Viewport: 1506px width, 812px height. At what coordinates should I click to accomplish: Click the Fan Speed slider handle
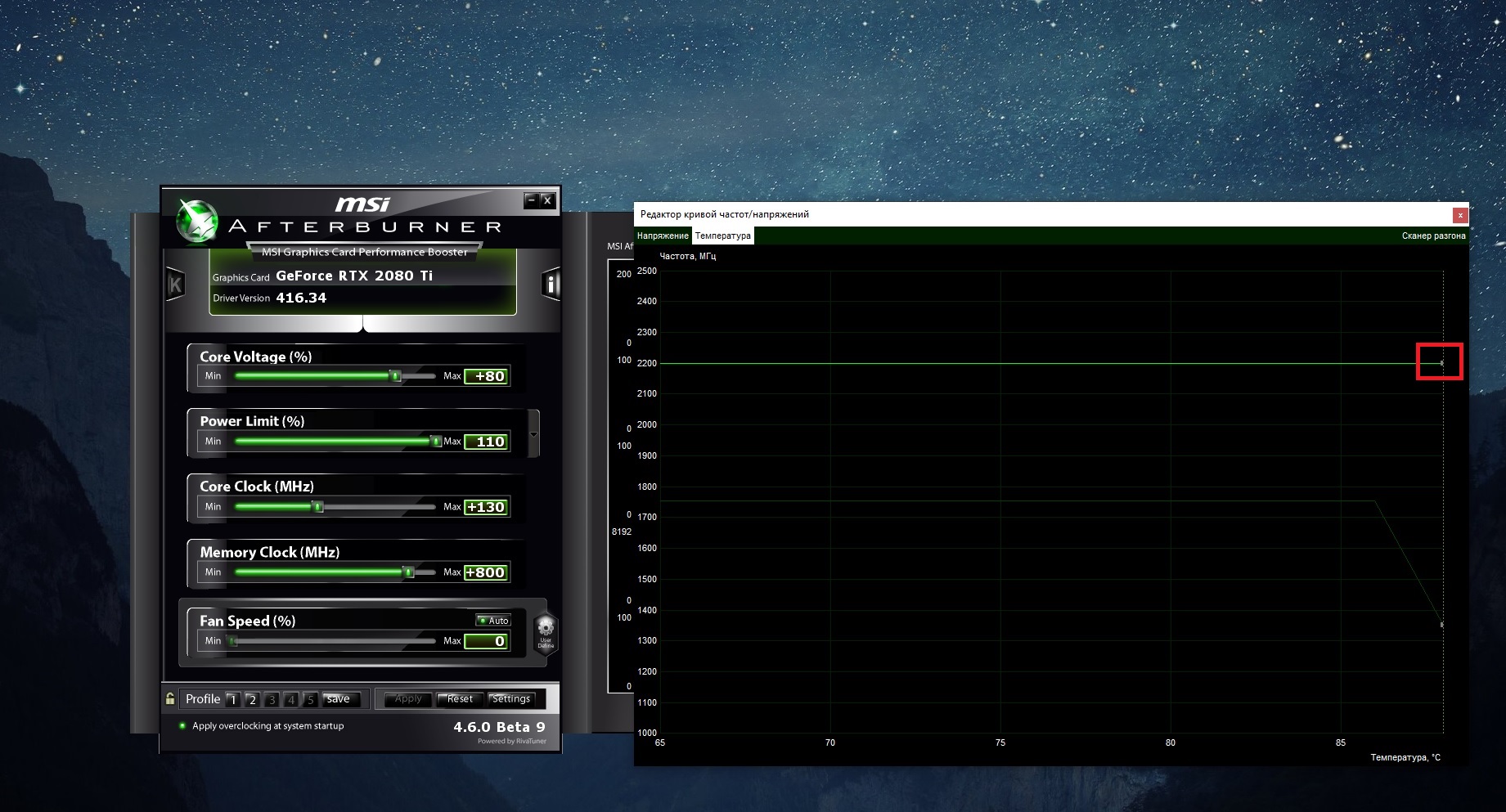(x=233, y=641)
